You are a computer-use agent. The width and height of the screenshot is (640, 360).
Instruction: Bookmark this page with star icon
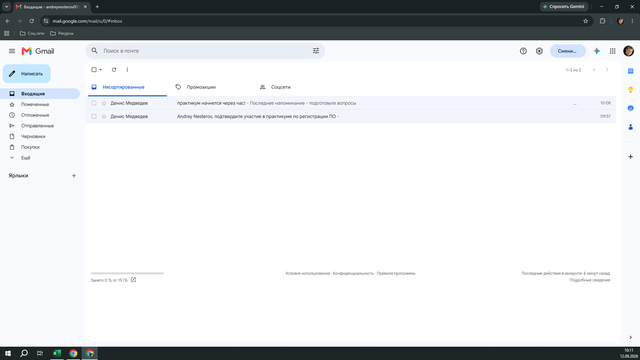pos(586,21)
